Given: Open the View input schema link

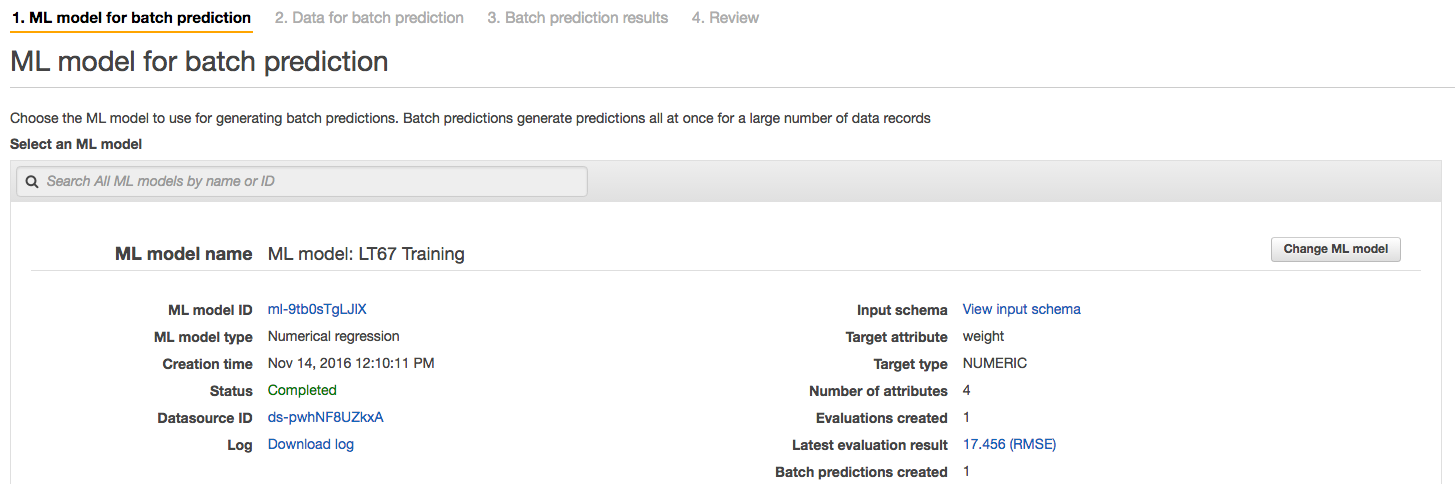Looking at the screenshot, I should [x=1021, y=309].
